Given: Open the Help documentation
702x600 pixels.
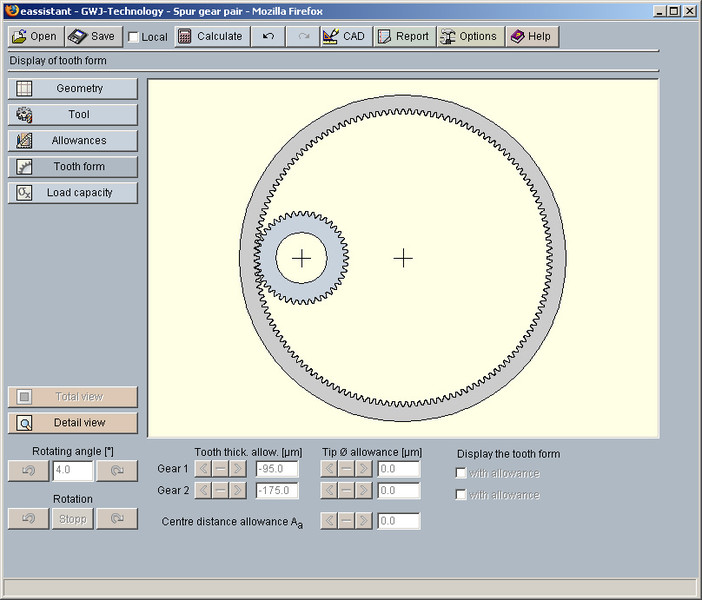Looking at the screenshot, I should click(x=531, y=36).
